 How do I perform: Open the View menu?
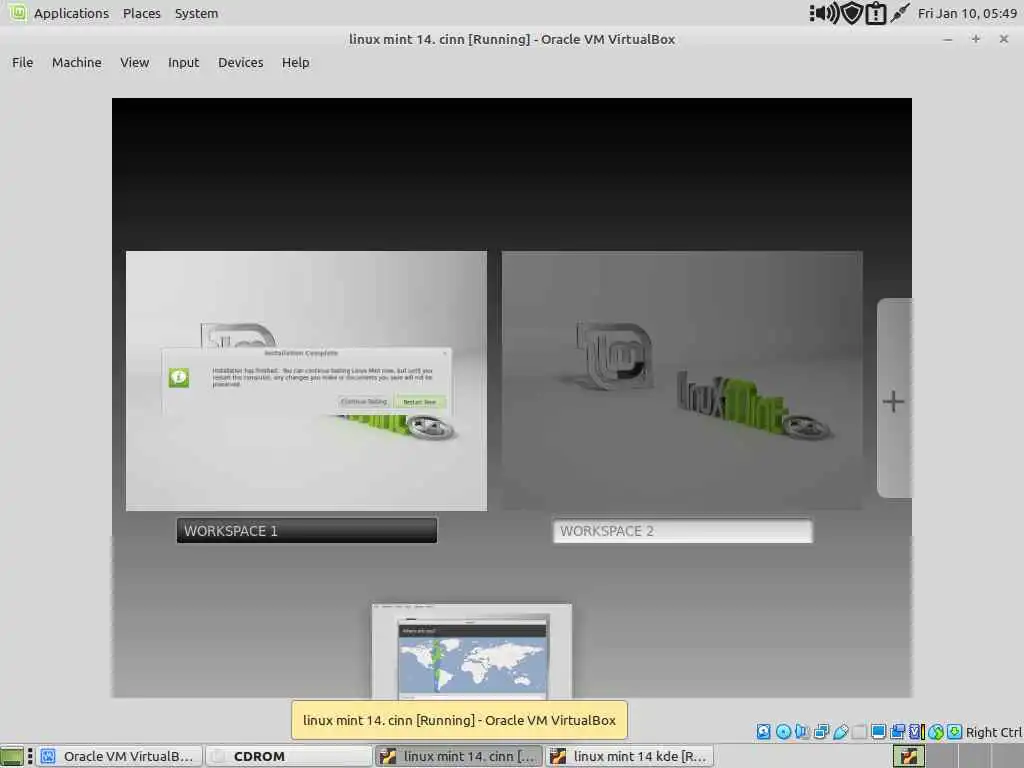(135, 63)
